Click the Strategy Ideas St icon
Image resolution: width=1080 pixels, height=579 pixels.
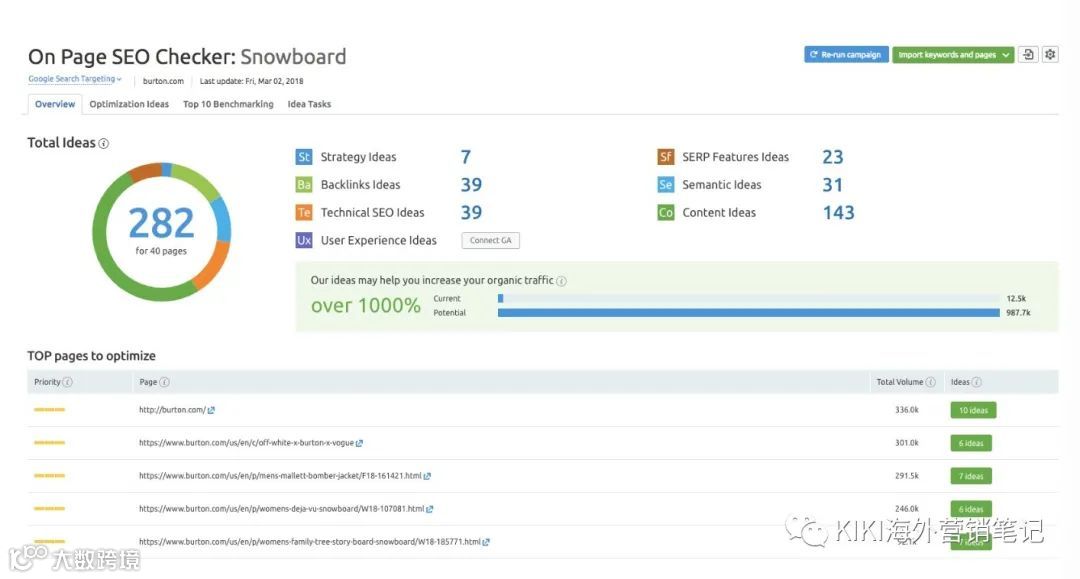click(x=304, y=157)
